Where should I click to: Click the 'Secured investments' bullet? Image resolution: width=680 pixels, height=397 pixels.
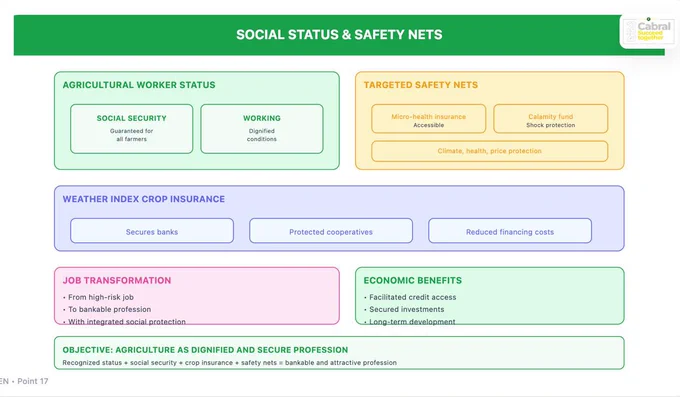click(x=404, y=309)
